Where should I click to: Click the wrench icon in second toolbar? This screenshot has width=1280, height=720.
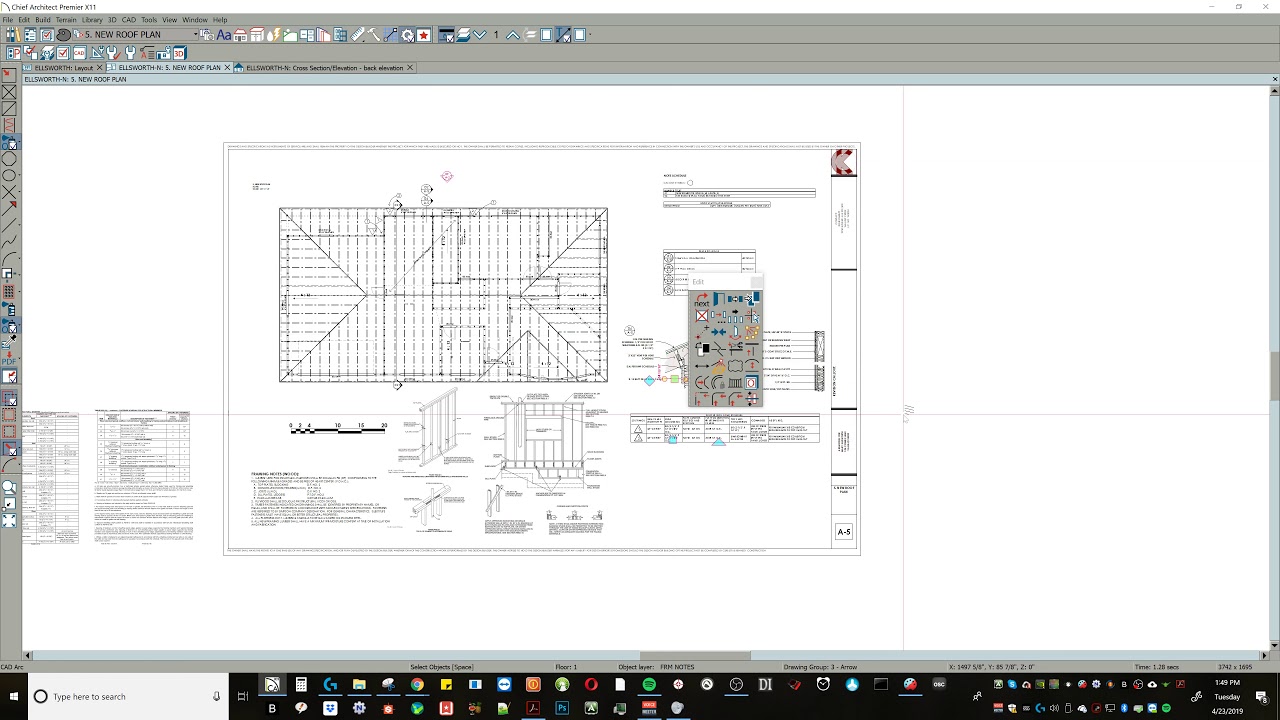[130, 53]
